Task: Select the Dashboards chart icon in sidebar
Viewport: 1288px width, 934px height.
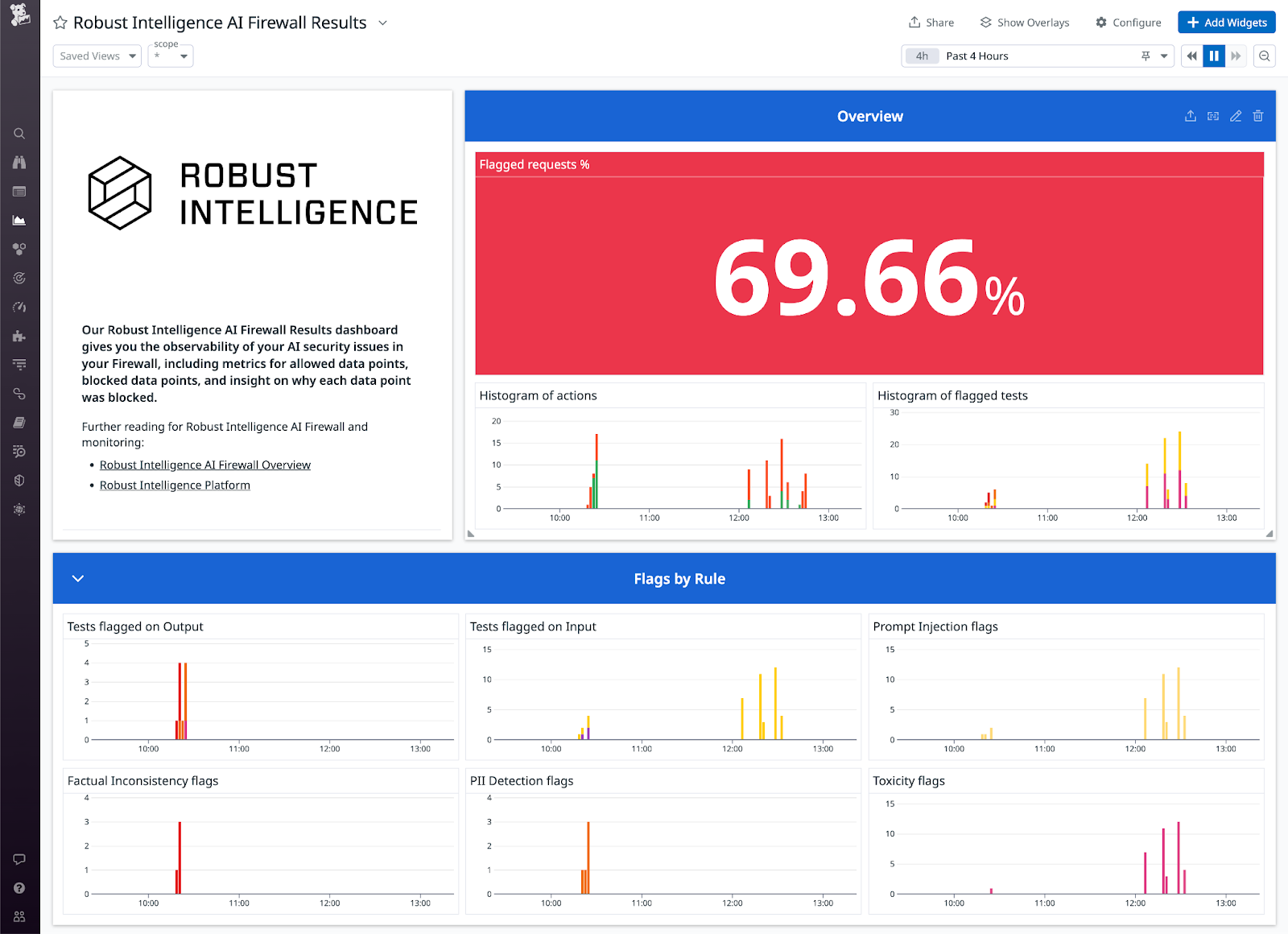Action: click(x=19, y=220)
